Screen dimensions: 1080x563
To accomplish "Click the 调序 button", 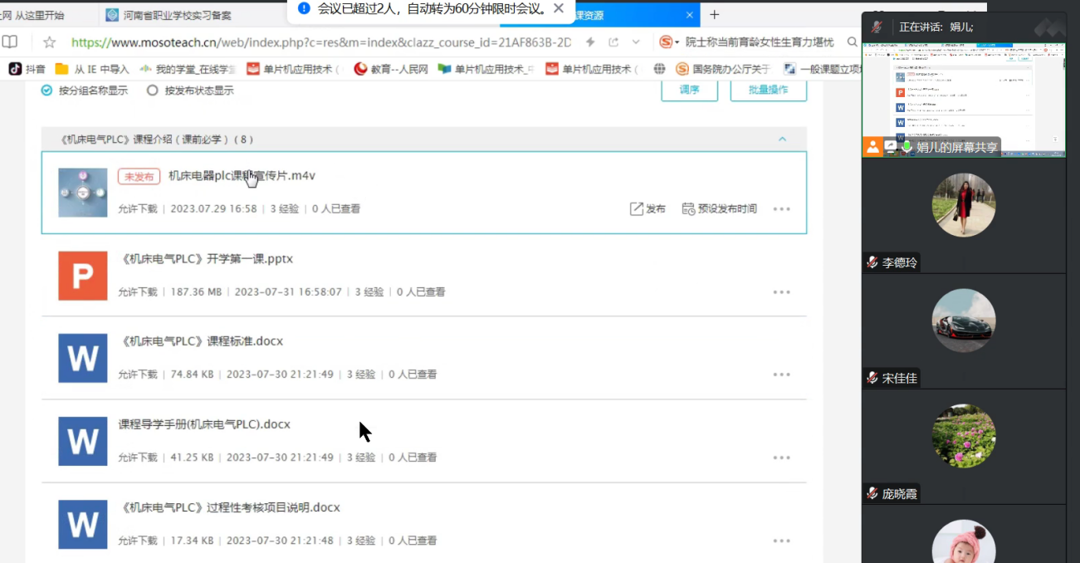I will click(689, 90).
